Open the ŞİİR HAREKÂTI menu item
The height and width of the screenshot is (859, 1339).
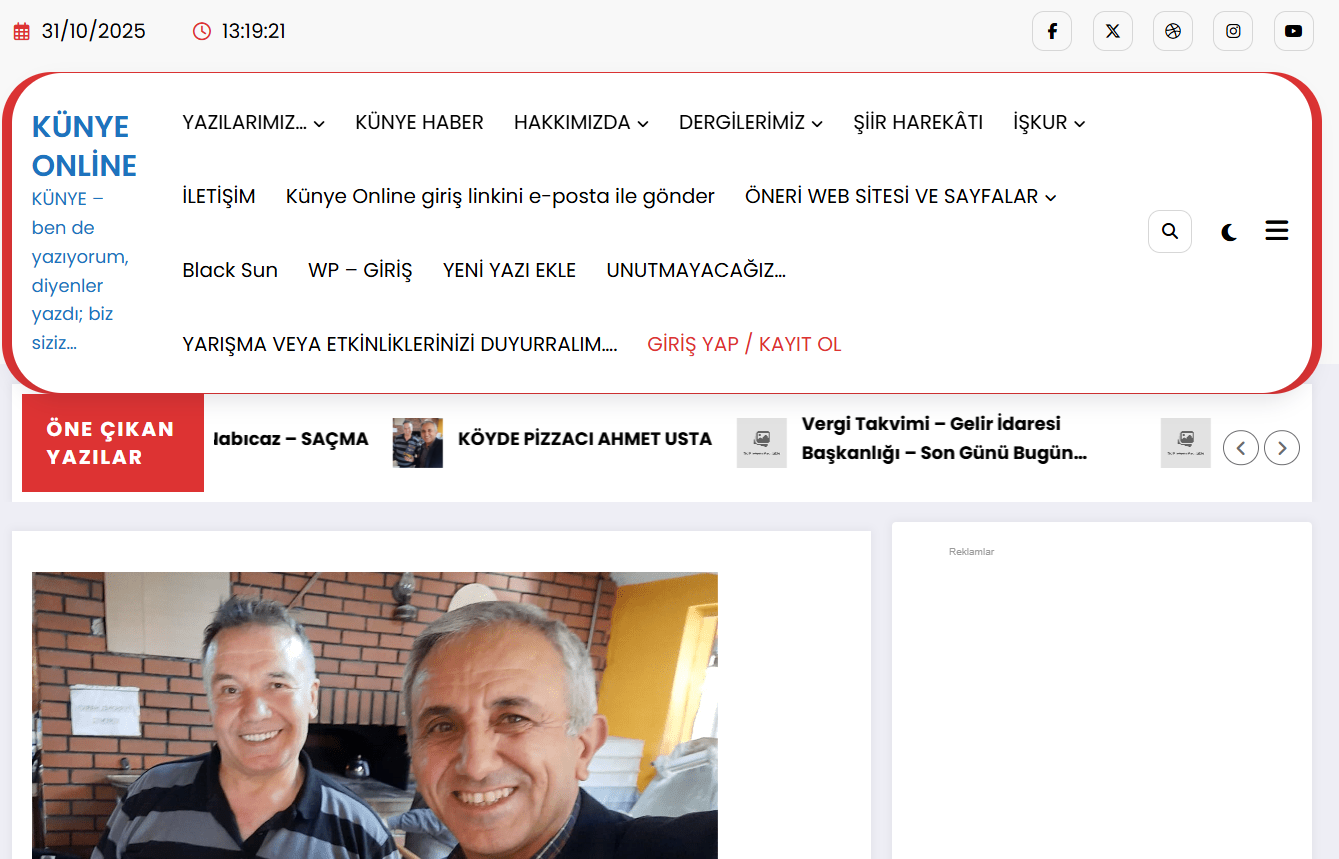(x=917, y=122)
